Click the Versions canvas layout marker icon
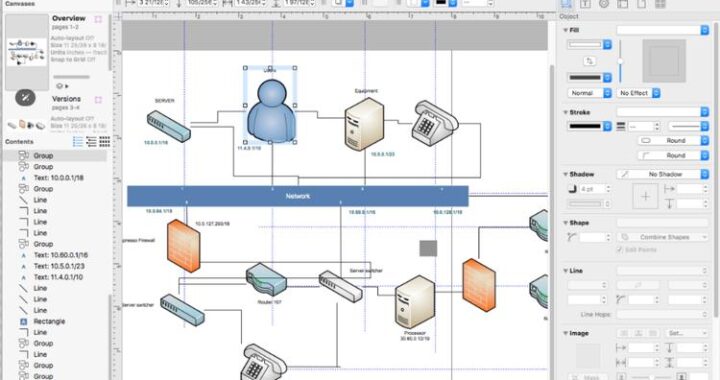This screenshot has height=380, width=720. pos(98,100)
